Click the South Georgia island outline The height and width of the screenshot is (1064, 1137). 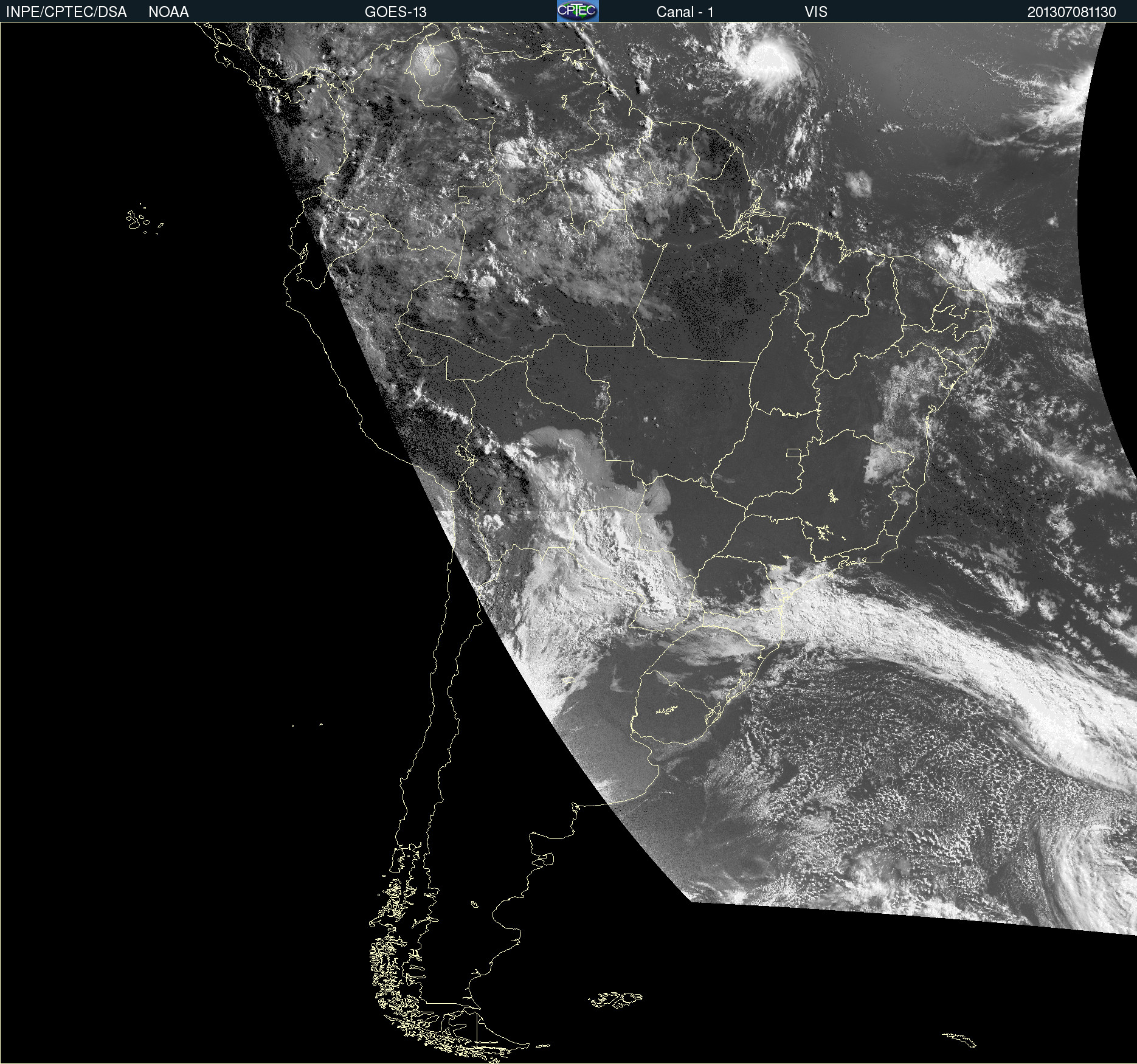tap(959, 1040)
